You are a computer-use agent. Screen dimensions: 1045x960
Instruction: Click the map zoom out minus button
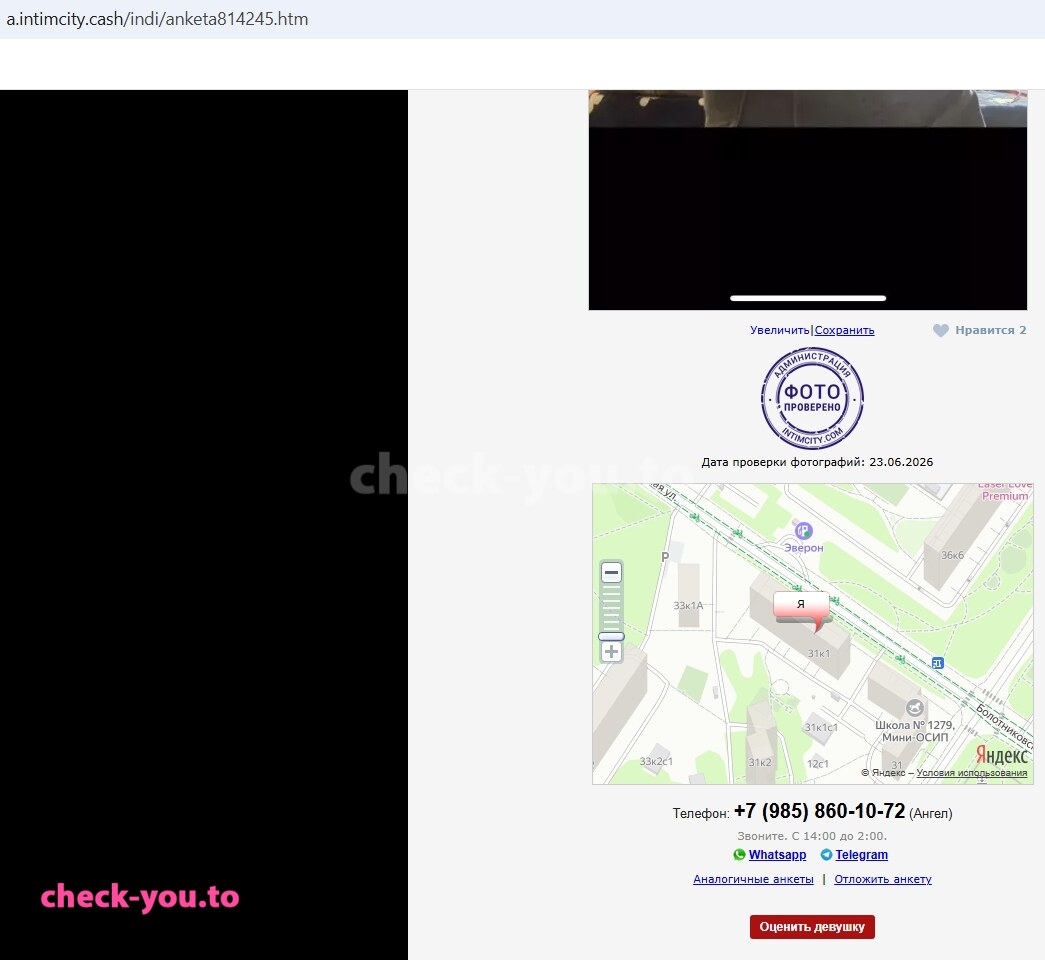611,573
